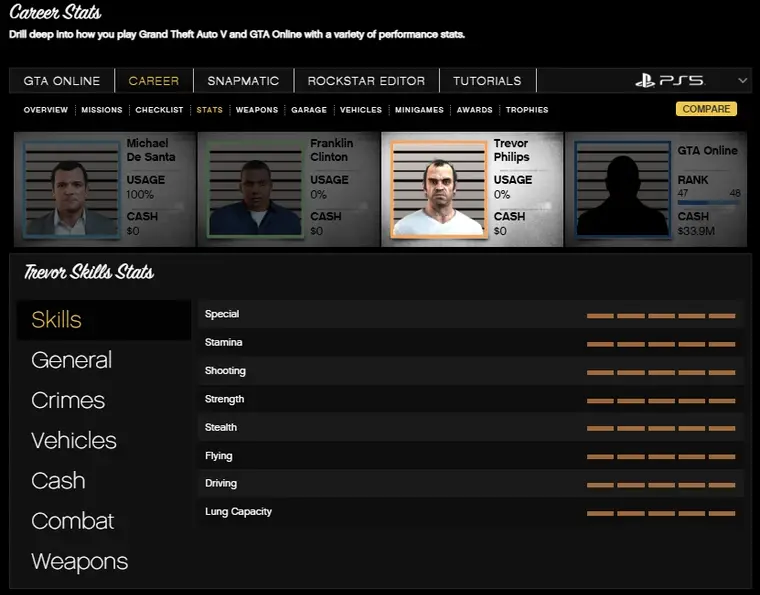Click the Lung Capacity skill label
Image resolution: width=760 pixels, height=595 pixels.
(238, 512)
